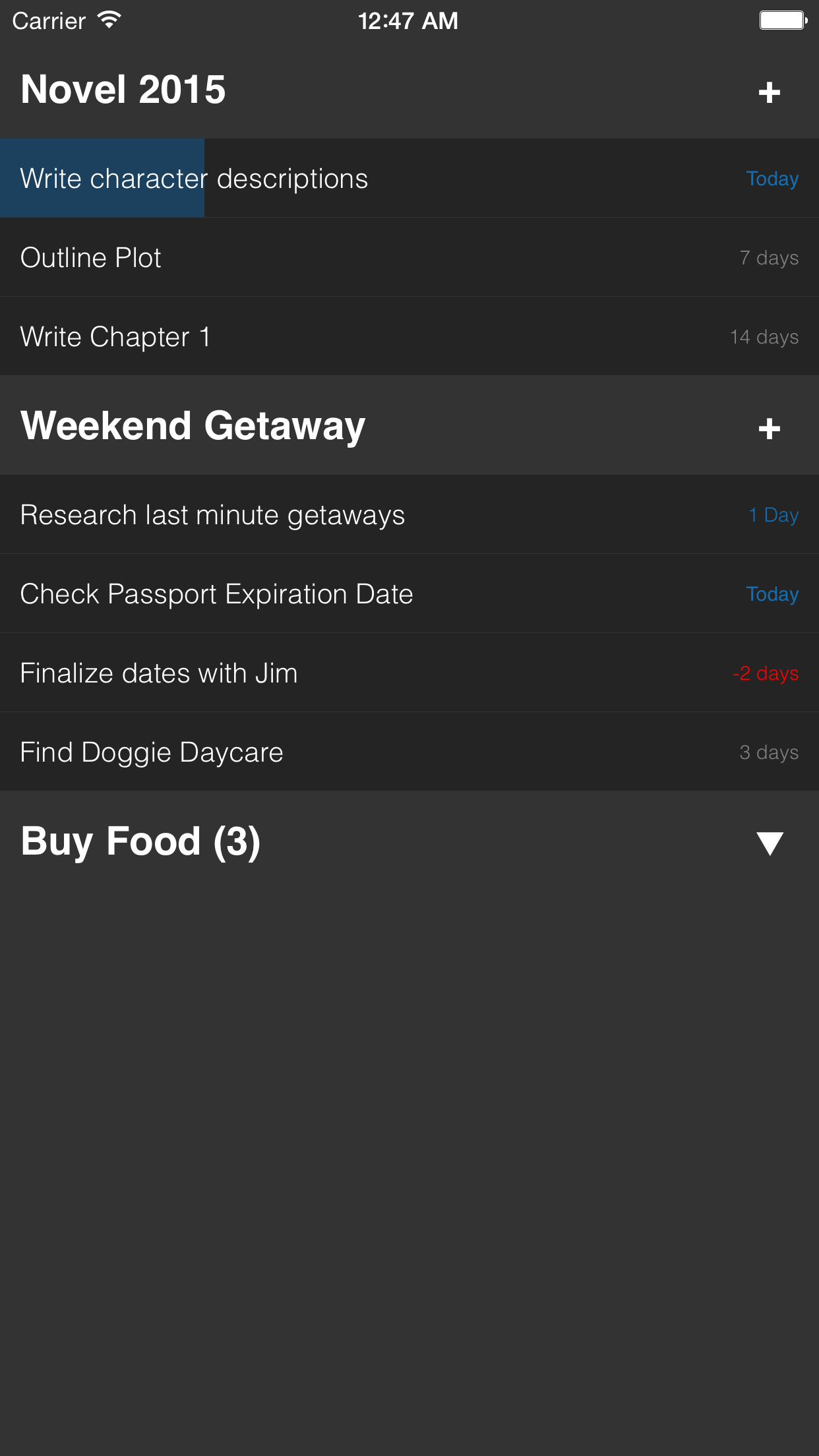Expand the Buy Food list
This screenshot has width=819, height=1456.
pyautogui.click(x=770, y=843)
